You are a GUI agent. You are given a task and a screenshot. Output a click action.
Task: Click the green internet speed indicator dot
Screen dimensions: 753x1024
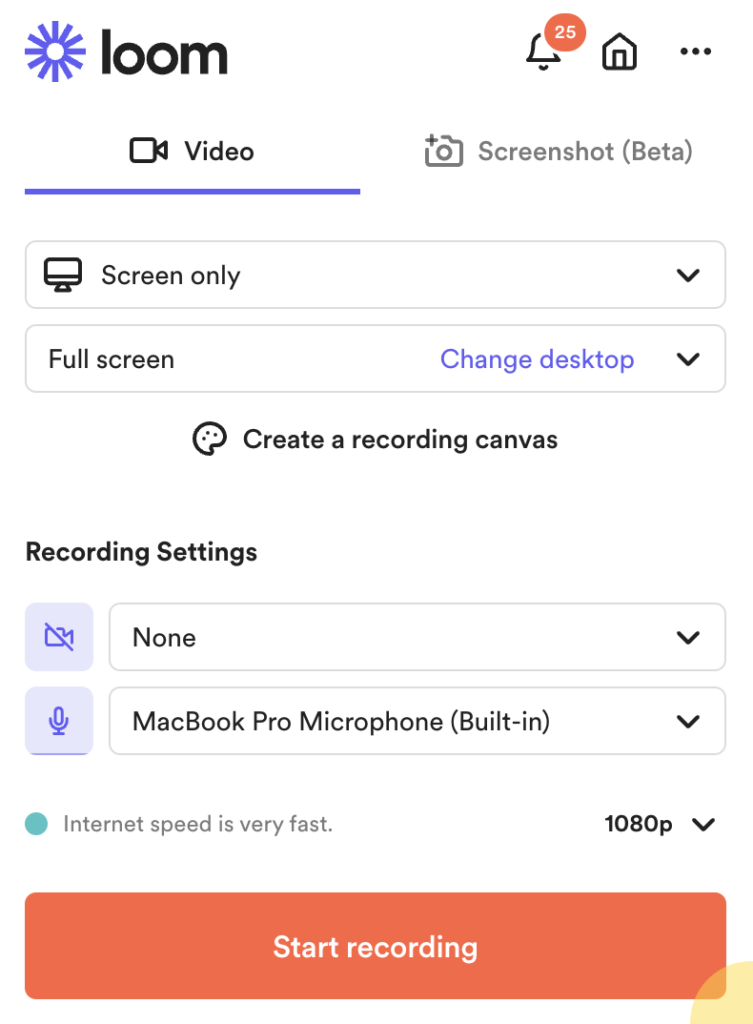tap(37, 824)
